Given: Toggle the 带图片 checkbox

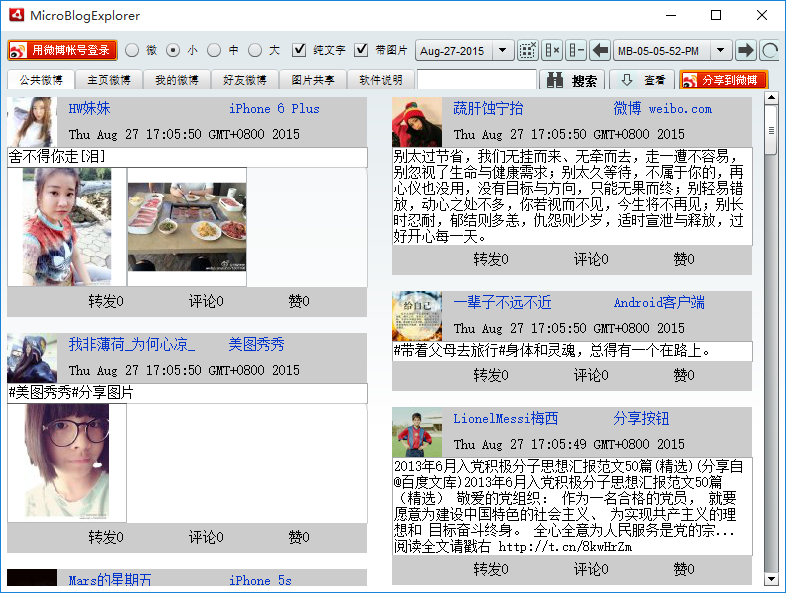Looking at the screenshot, I should tap(361, 50).
